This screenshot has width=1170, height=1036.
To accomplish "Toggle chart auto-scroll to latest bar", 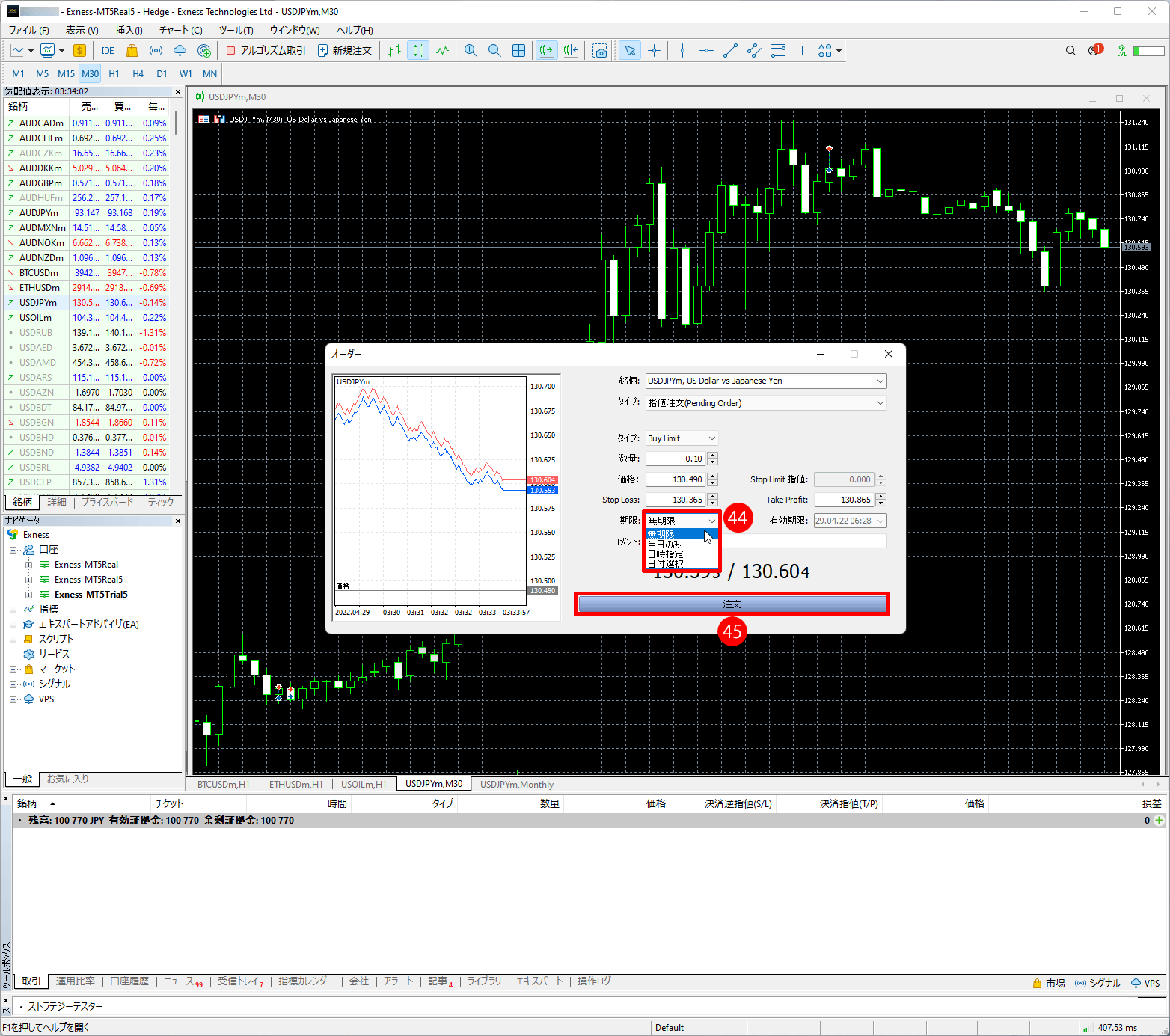I will point(546,50).
